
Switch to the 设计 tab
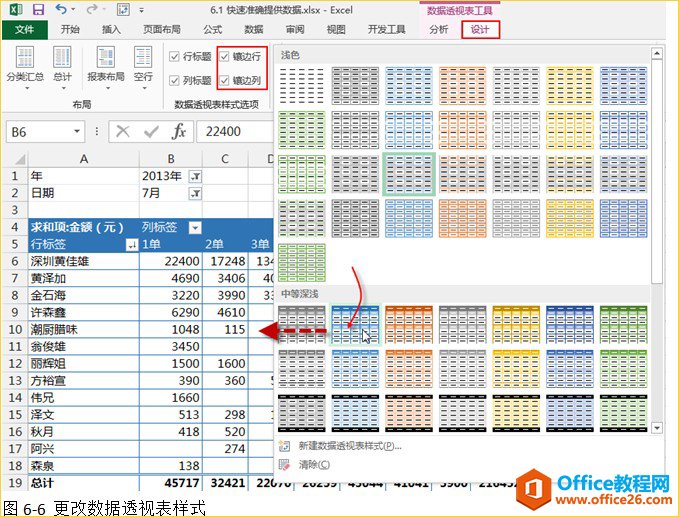click(480, 29)
